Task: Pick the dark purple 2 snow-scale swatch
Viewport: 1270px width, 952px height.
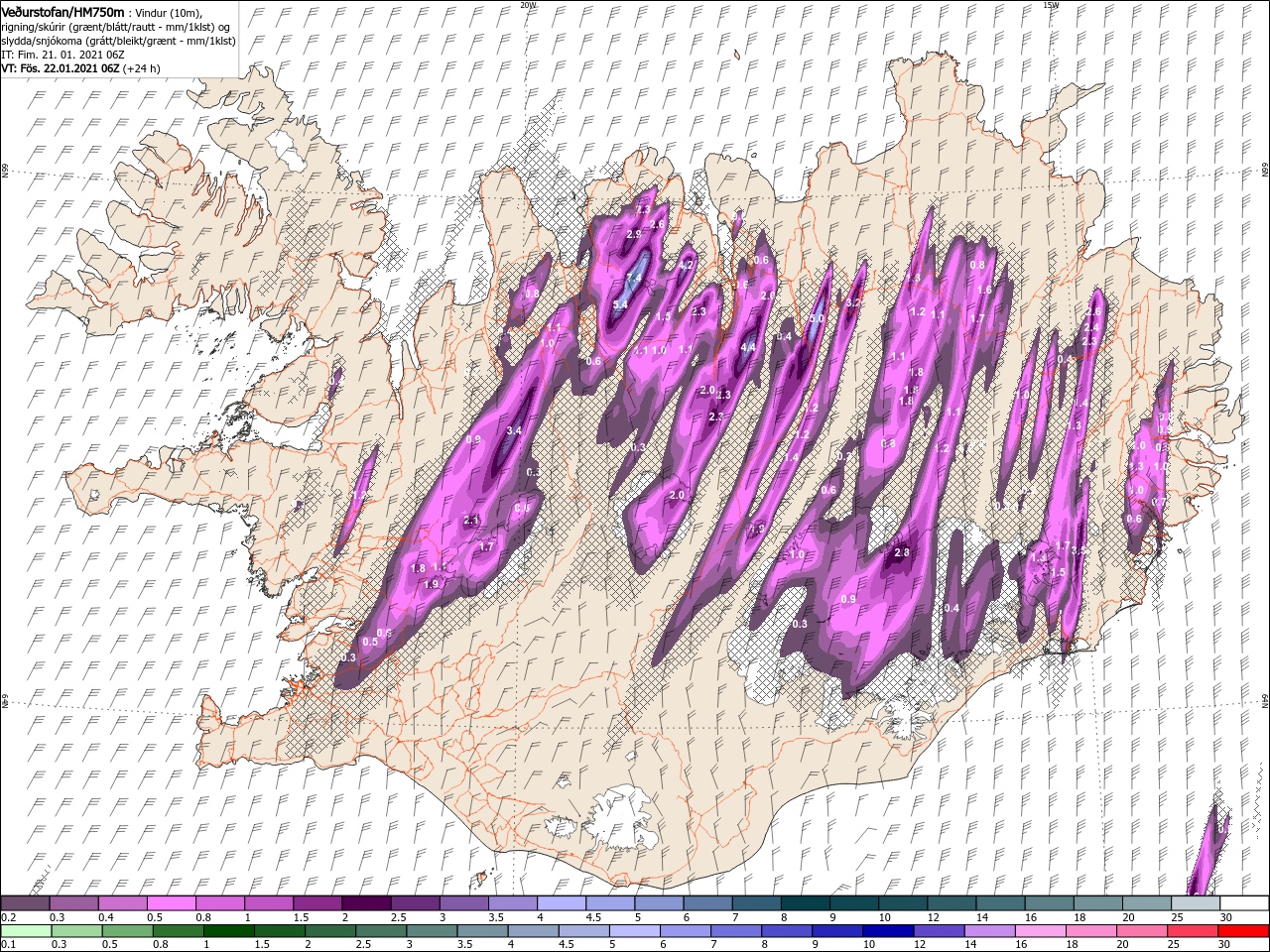Action: point(366,903)
